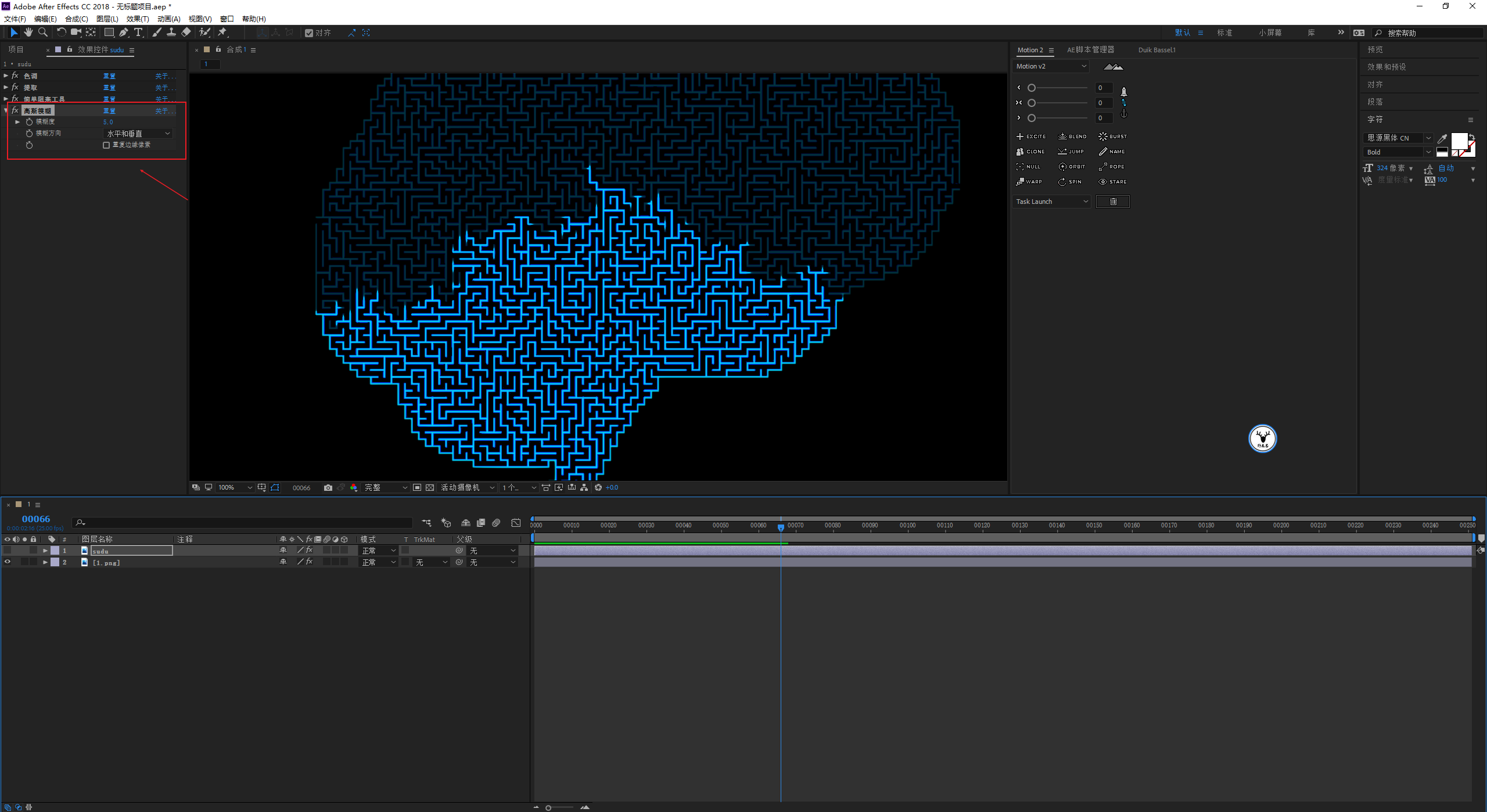1487x812 pixels.
Task: Switch to the AE脚本管理器 tab
Action: click(x=1090, y=50)
